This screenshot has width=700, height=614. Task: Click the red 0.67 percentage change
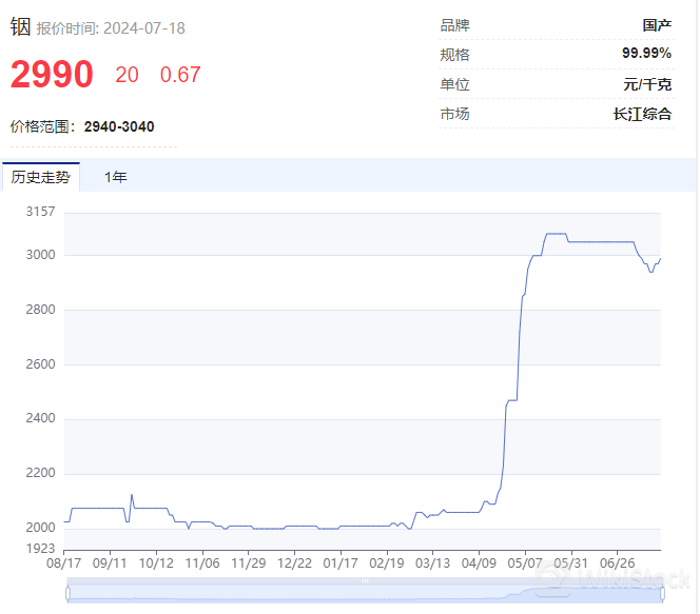[180, 75]
